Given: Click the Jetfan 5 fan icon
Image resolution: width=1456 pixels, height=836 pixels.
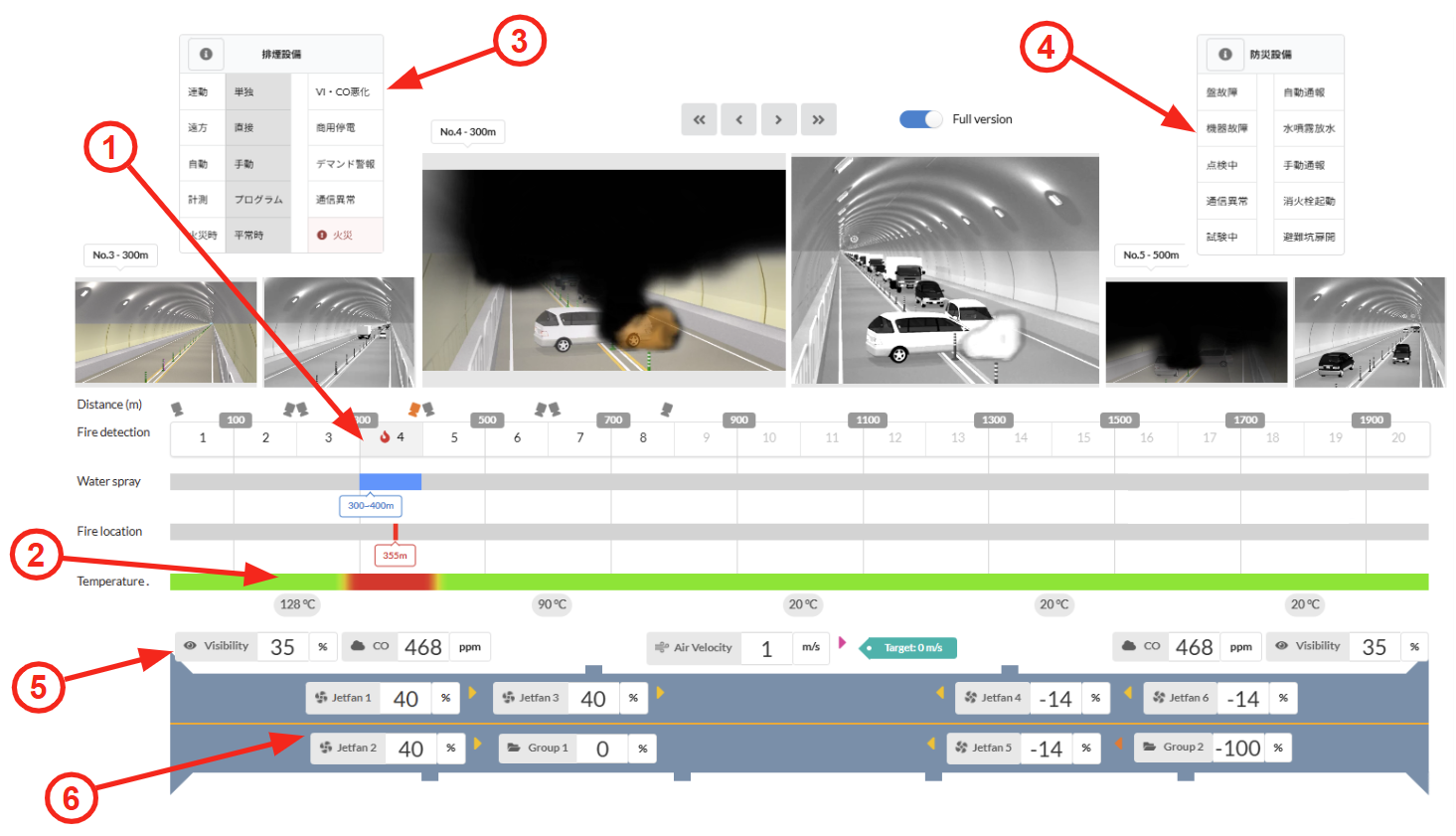Looking at the screenshot, I should point(961,748).
